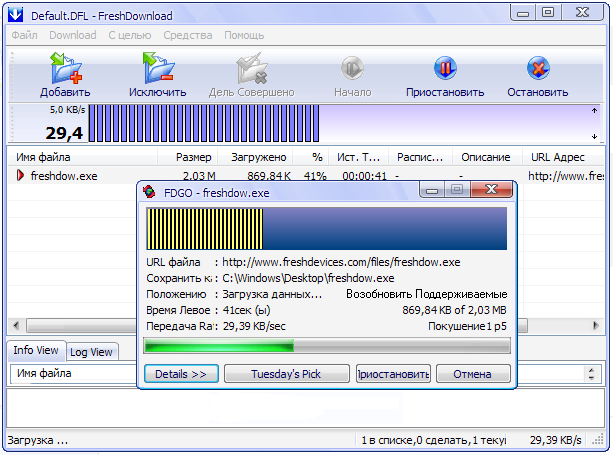Image resolution: width=613 pixels, height=455 pixels.
Task: Click the Описание column header
Action: click(487, 157)
